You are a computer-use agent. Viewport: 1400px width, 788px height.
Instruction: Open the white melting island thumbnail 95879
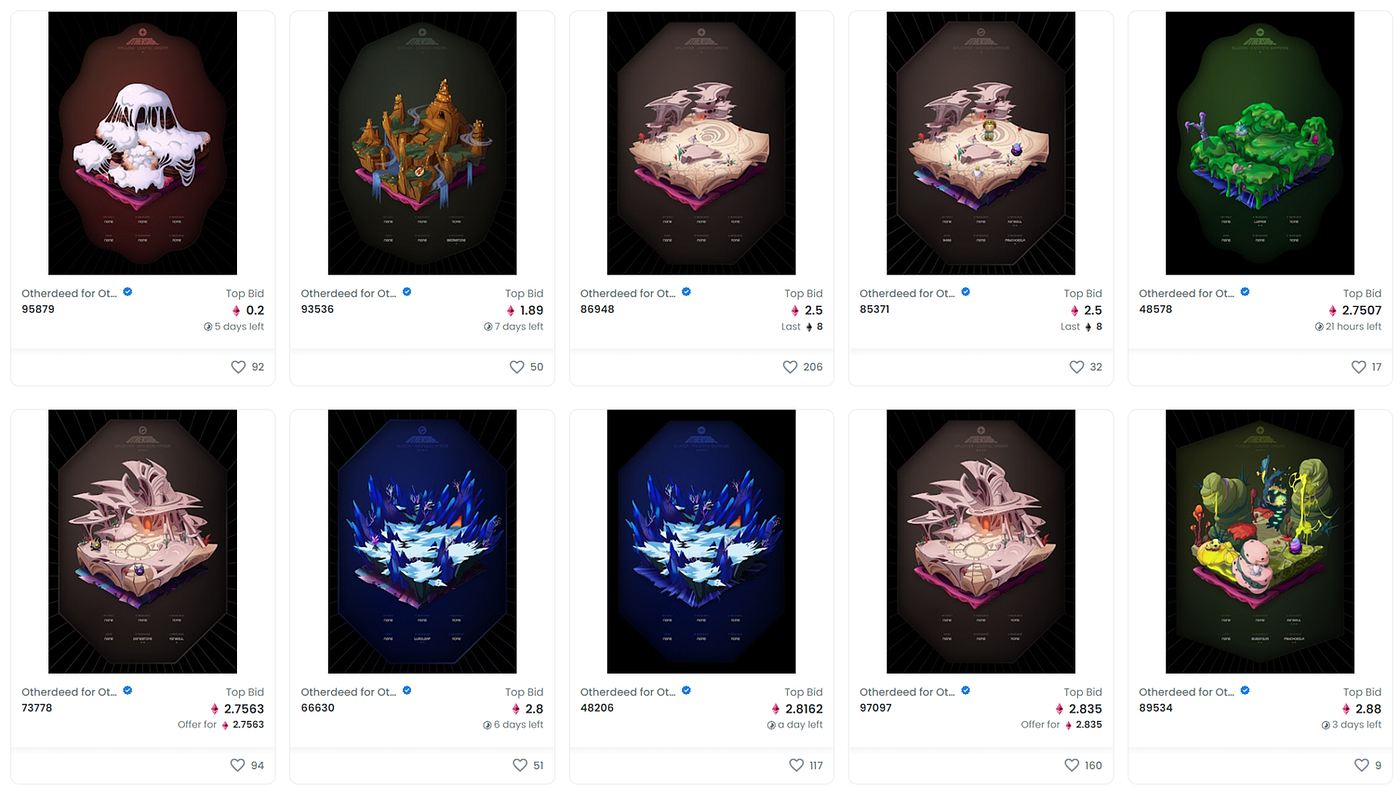(143, 143)
